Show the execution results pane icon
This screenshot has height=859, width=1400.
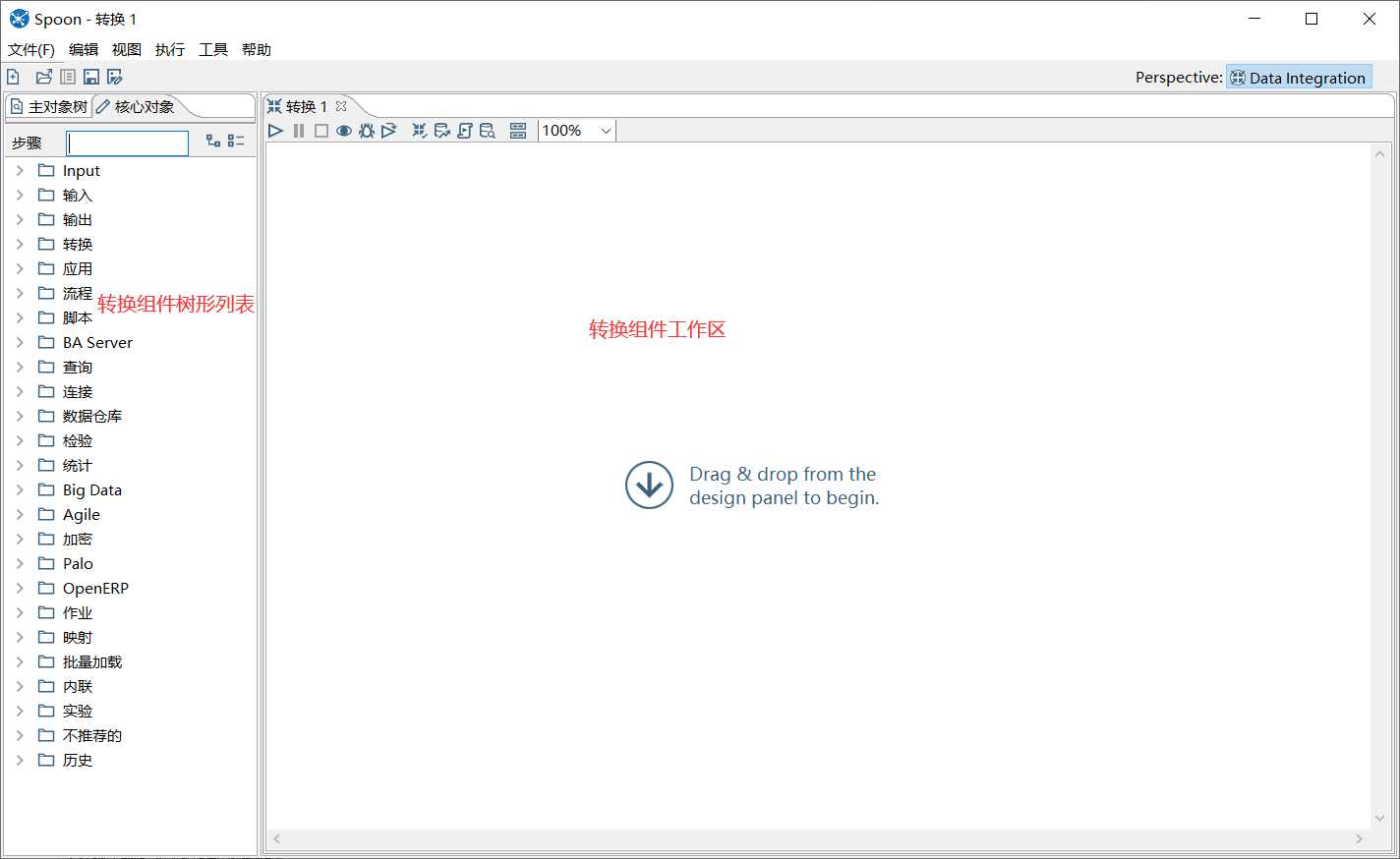point(518,131)
